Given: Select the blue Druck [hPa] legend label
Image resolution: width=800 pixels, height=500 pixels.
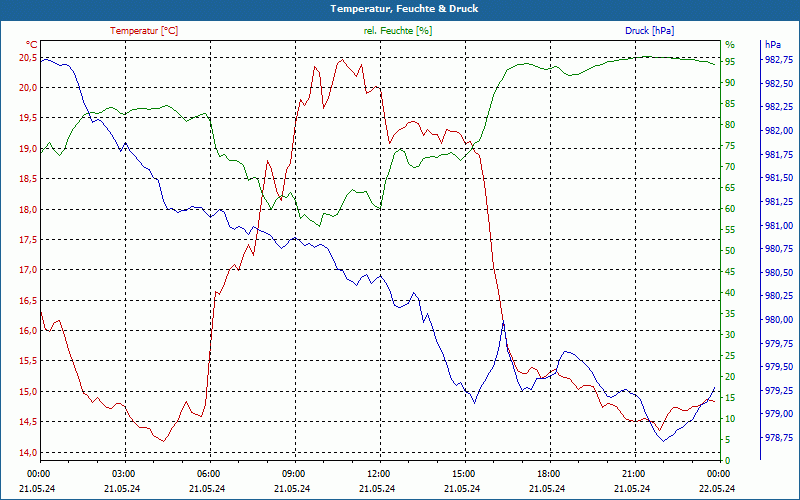Looking at the screenshot, I should point(649,31).
